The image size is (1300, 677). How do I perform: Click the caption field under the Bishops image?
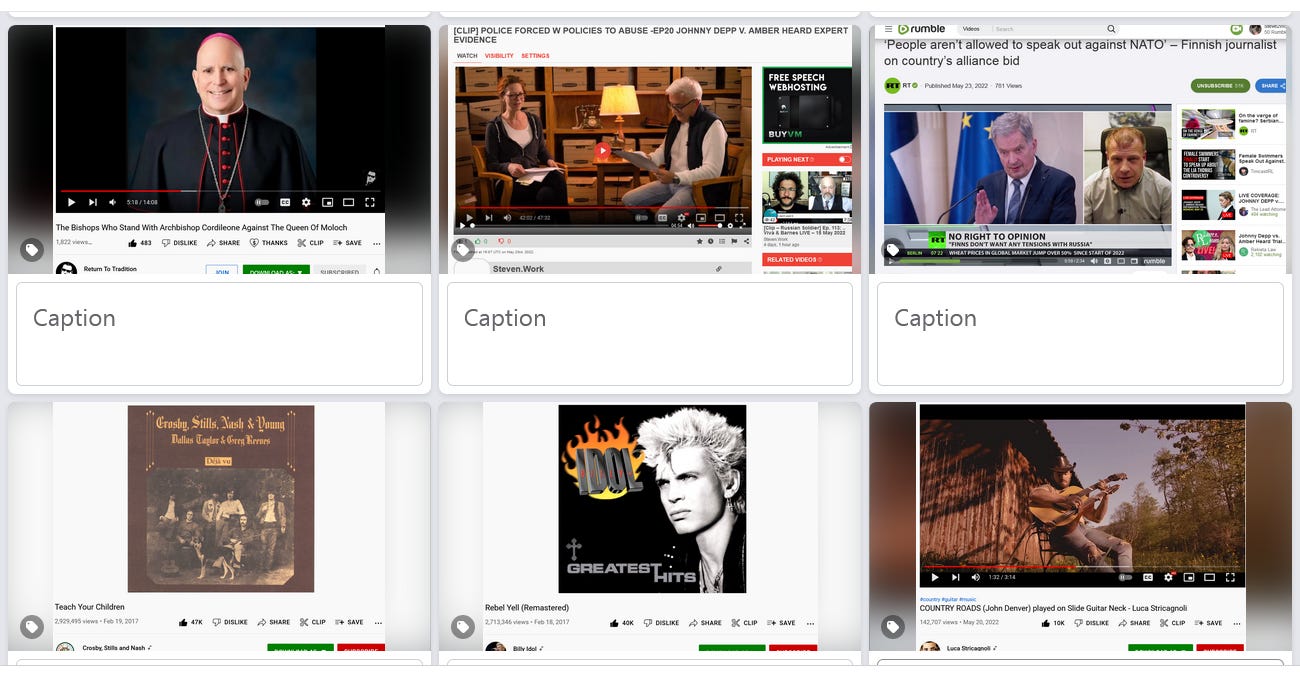coord(219,334)
